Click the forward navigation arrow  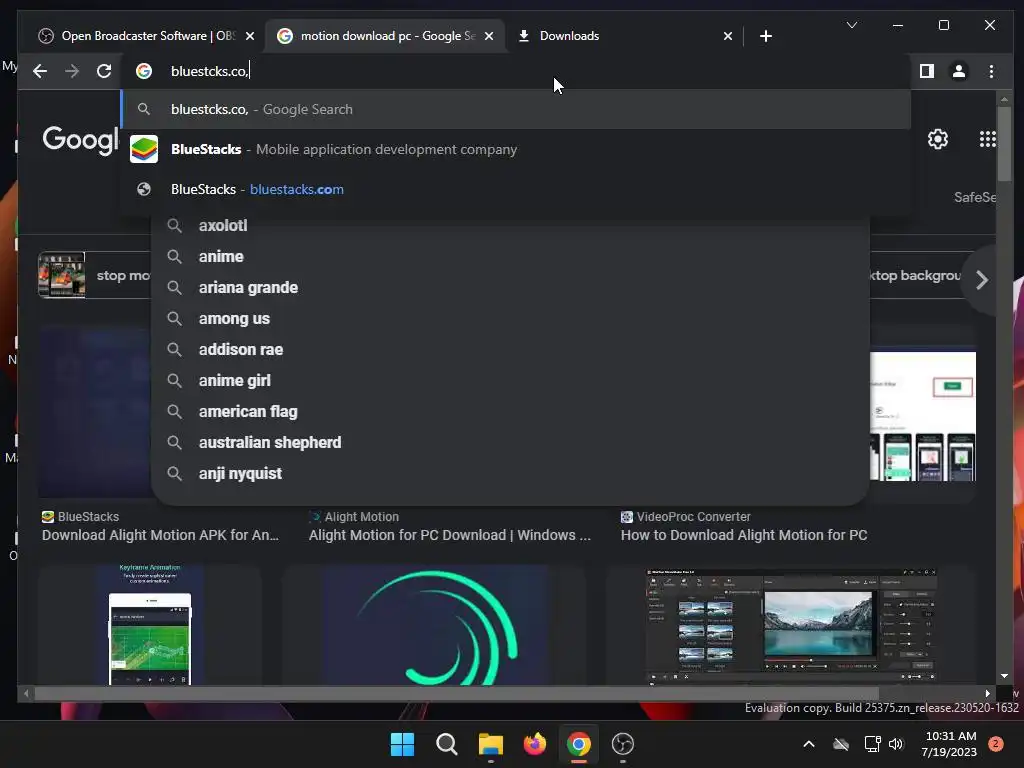point(72,71)
